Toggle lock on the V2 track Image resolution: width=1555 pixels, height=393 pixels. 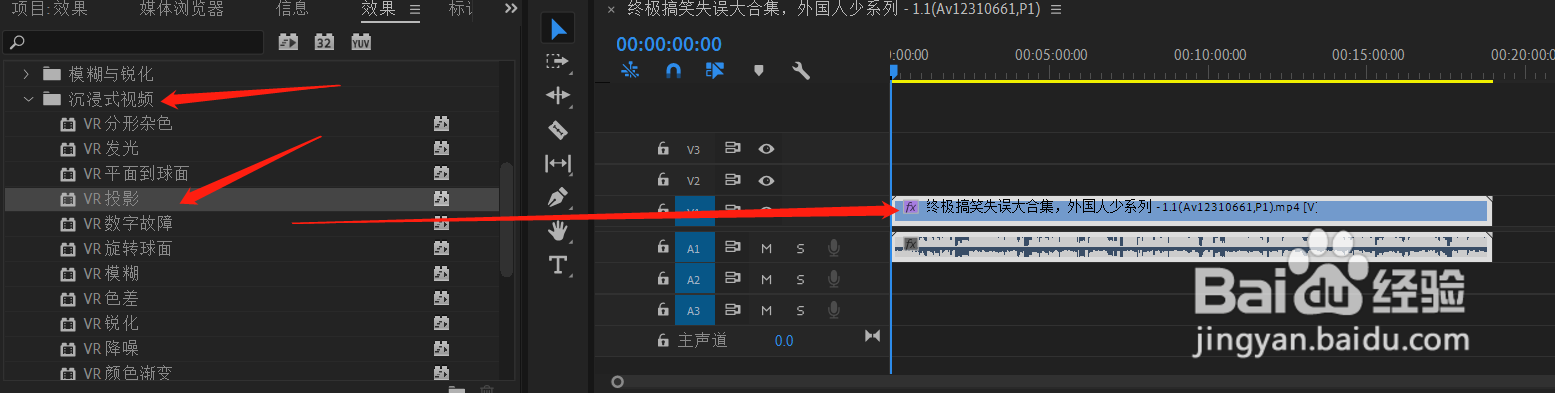click(x=662, y=180)
